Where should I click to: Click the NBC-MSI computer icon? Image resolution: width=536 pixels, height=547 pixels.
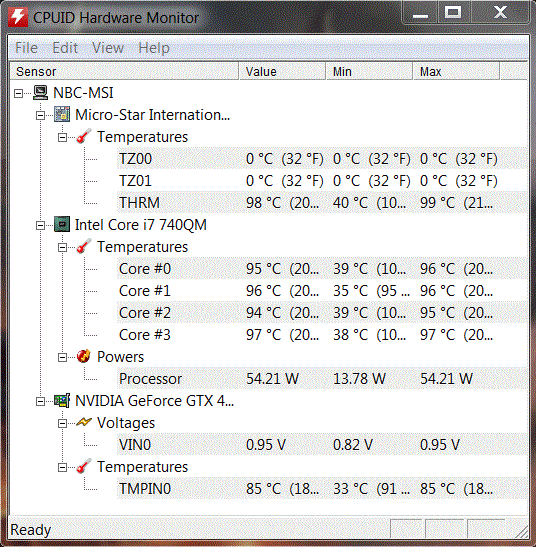tap(40, 93)
